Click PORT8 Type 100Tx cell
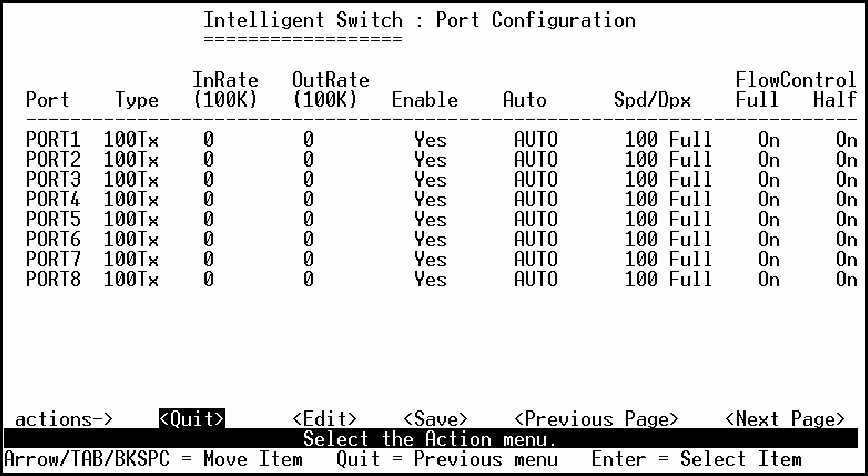Viewport: 868px width, 476px height. point(131,280)
